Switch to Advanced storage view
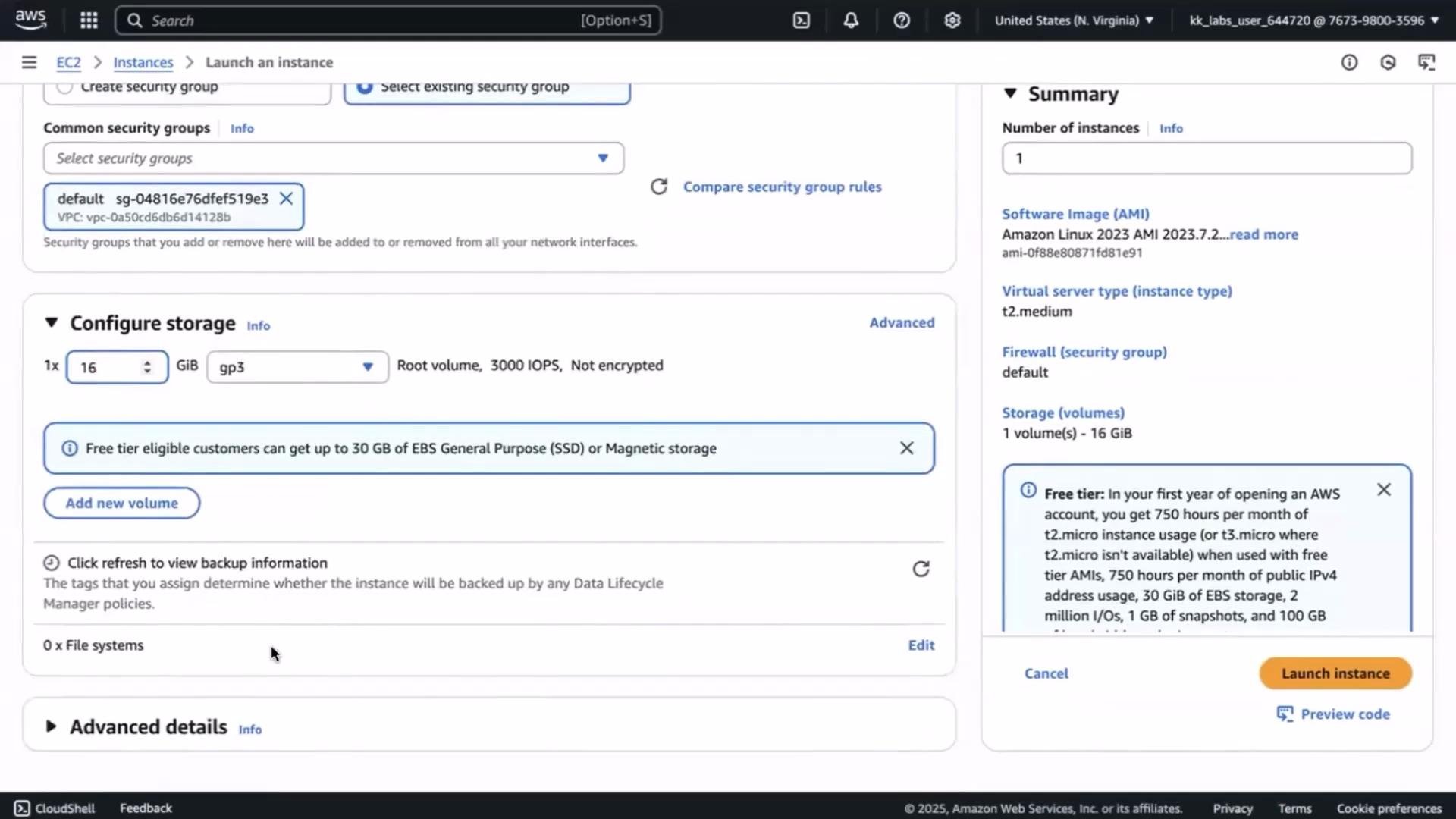Viewport: 1456px width, 819px height. (x=902, y=322)
